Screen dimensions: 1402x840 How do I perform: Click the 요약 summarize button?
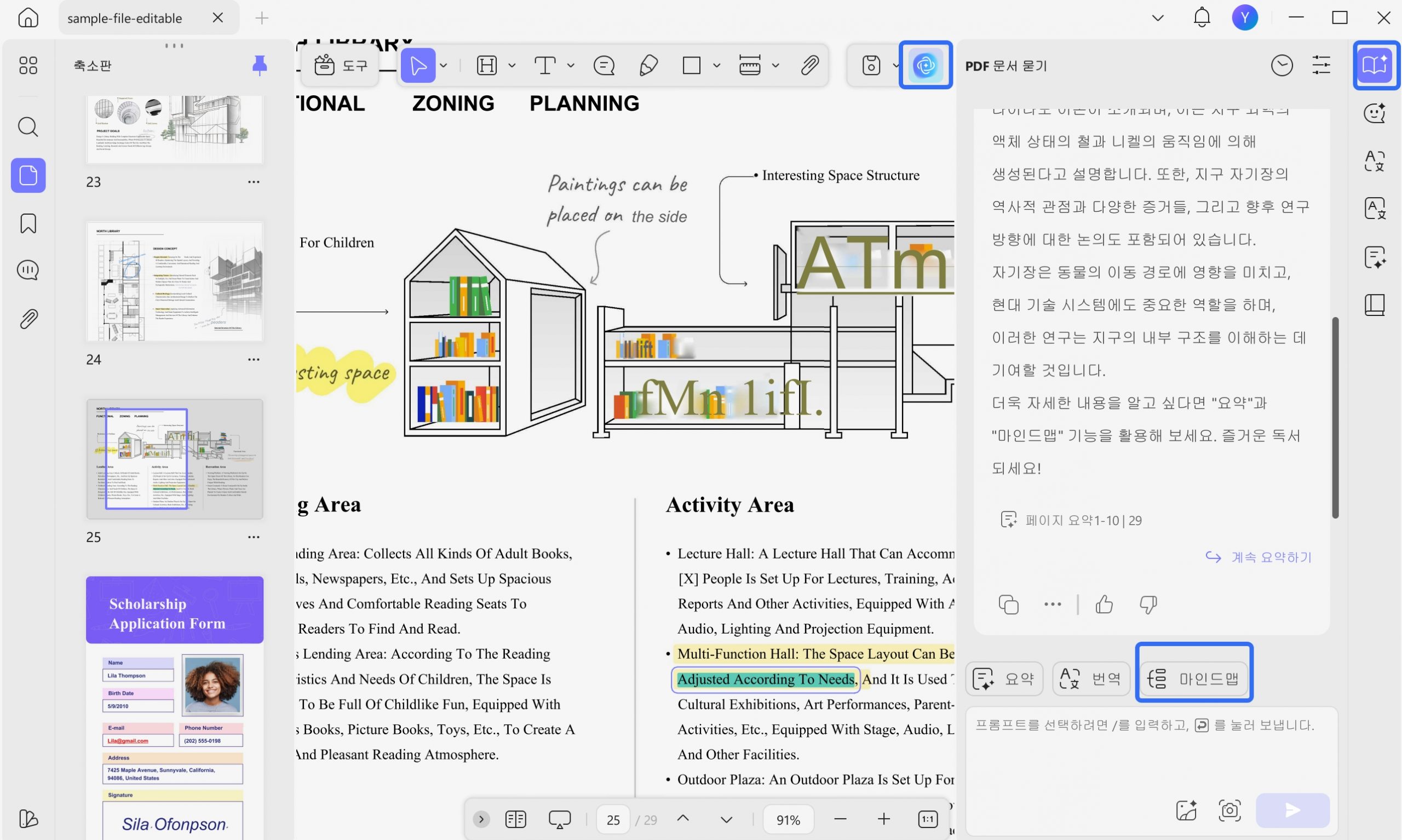pos(1004,678)
